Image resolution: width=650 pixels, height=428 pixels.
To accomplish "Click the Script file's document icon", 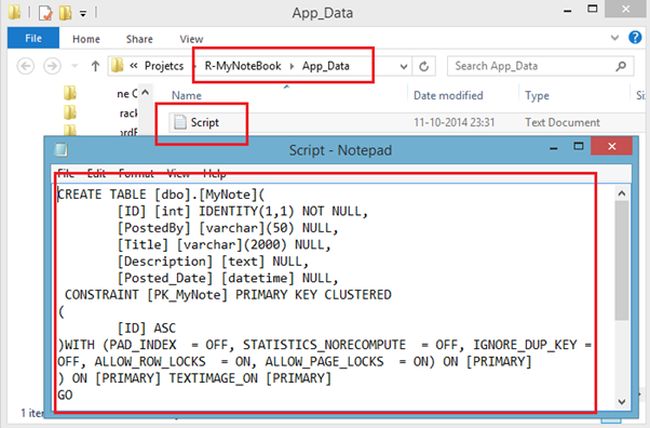I will (x=180, y=122).
